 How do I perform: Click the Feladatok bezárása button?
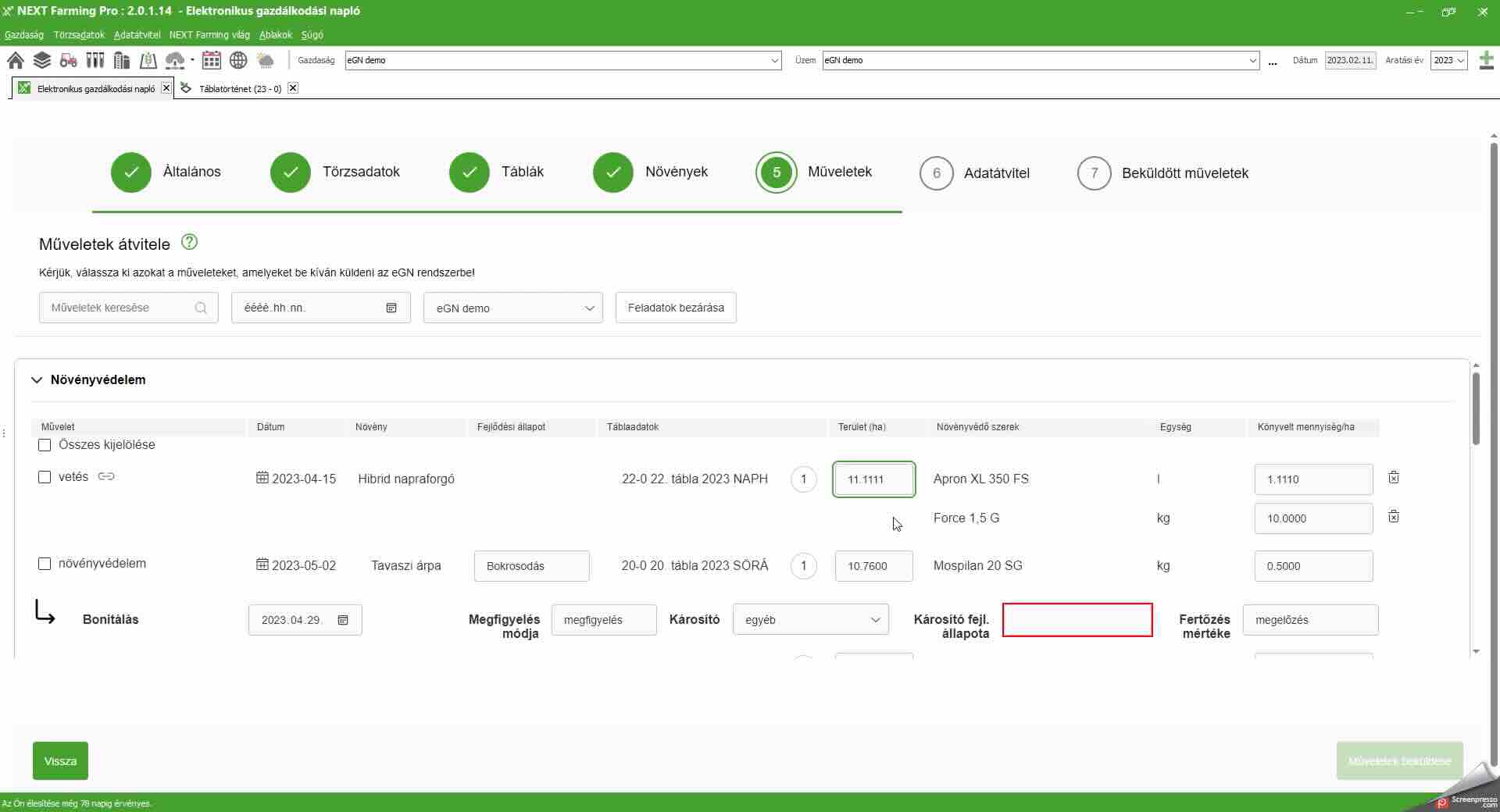pyautogui.click(x=676, y=308)
